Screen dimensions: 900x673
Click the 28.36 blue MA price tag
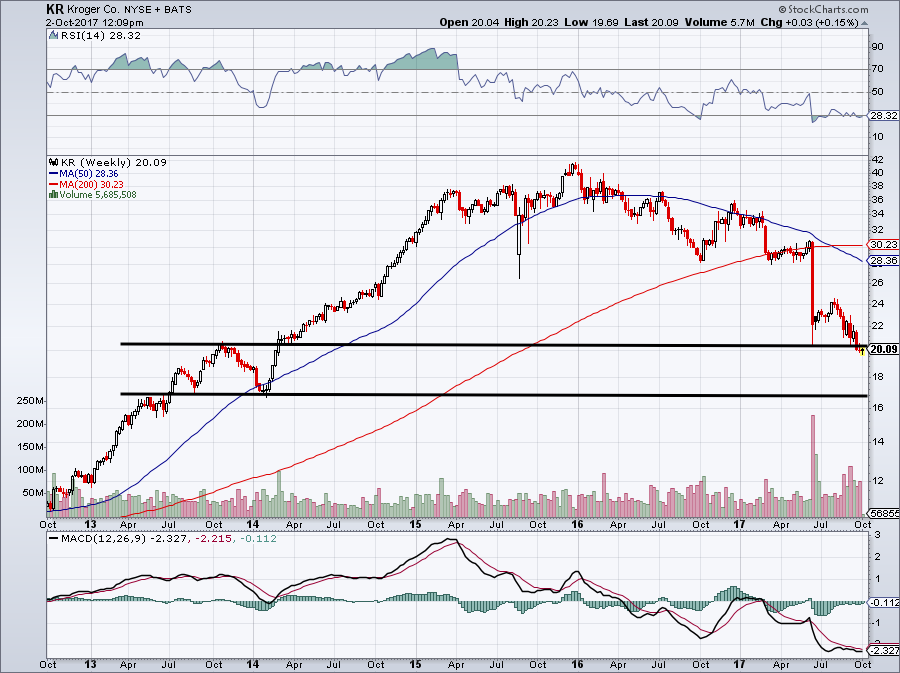click(x=884, y=260)
